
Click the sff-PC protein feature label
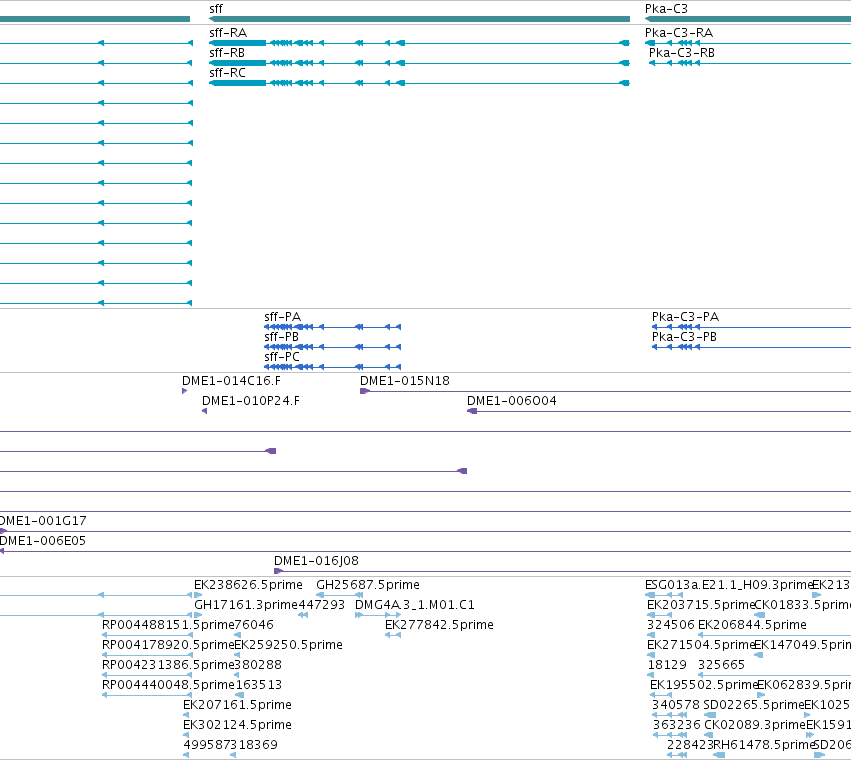(x=282, y=357)
